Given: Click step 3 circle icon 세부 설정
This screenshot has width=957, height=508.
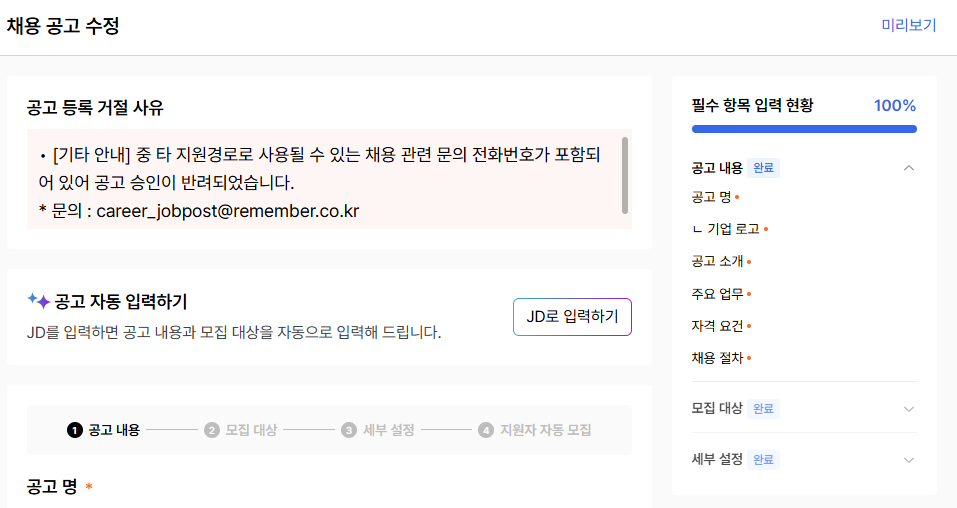Looking at the screenshot, I should click(349, 430).
